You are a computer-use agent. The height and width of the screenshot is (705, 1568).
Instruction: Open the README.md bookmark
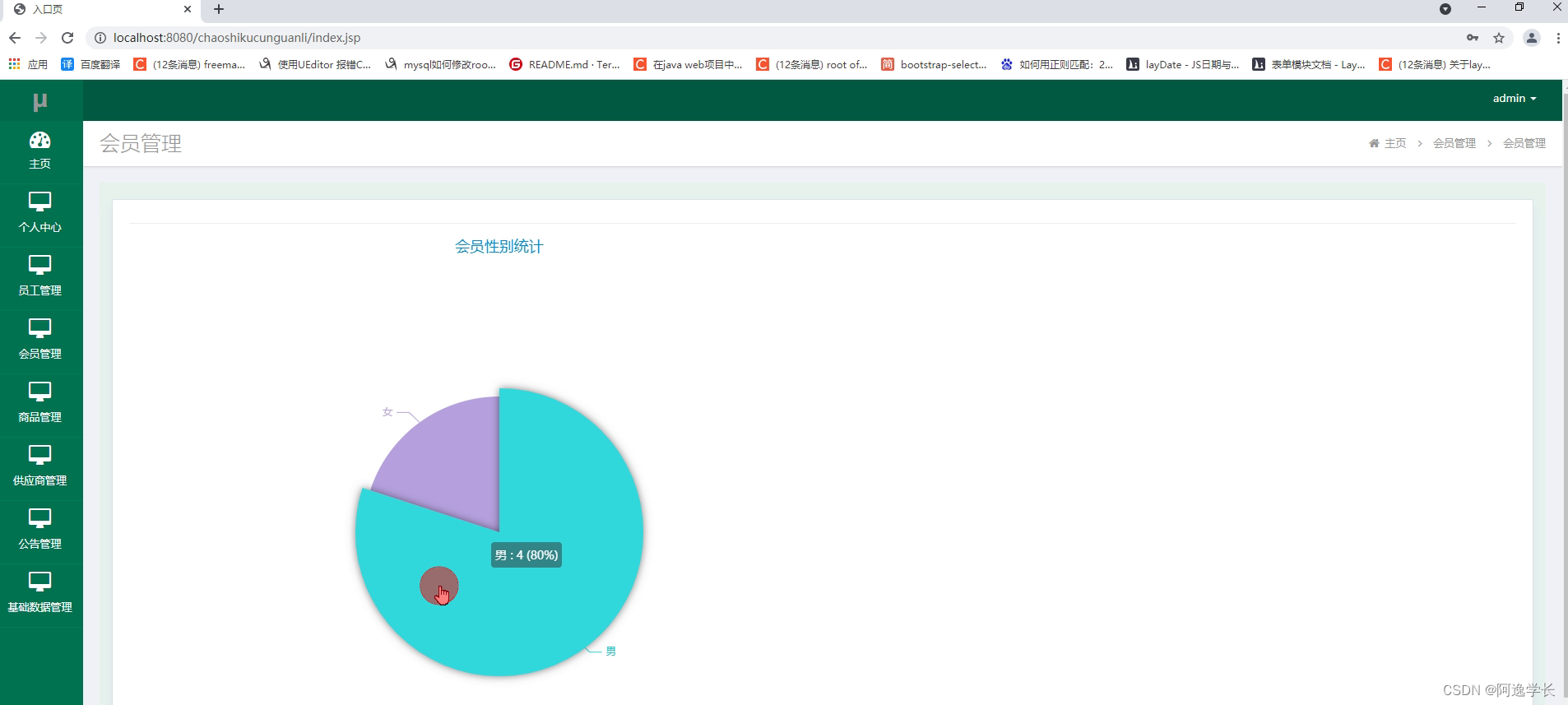(x=564, y=64)
